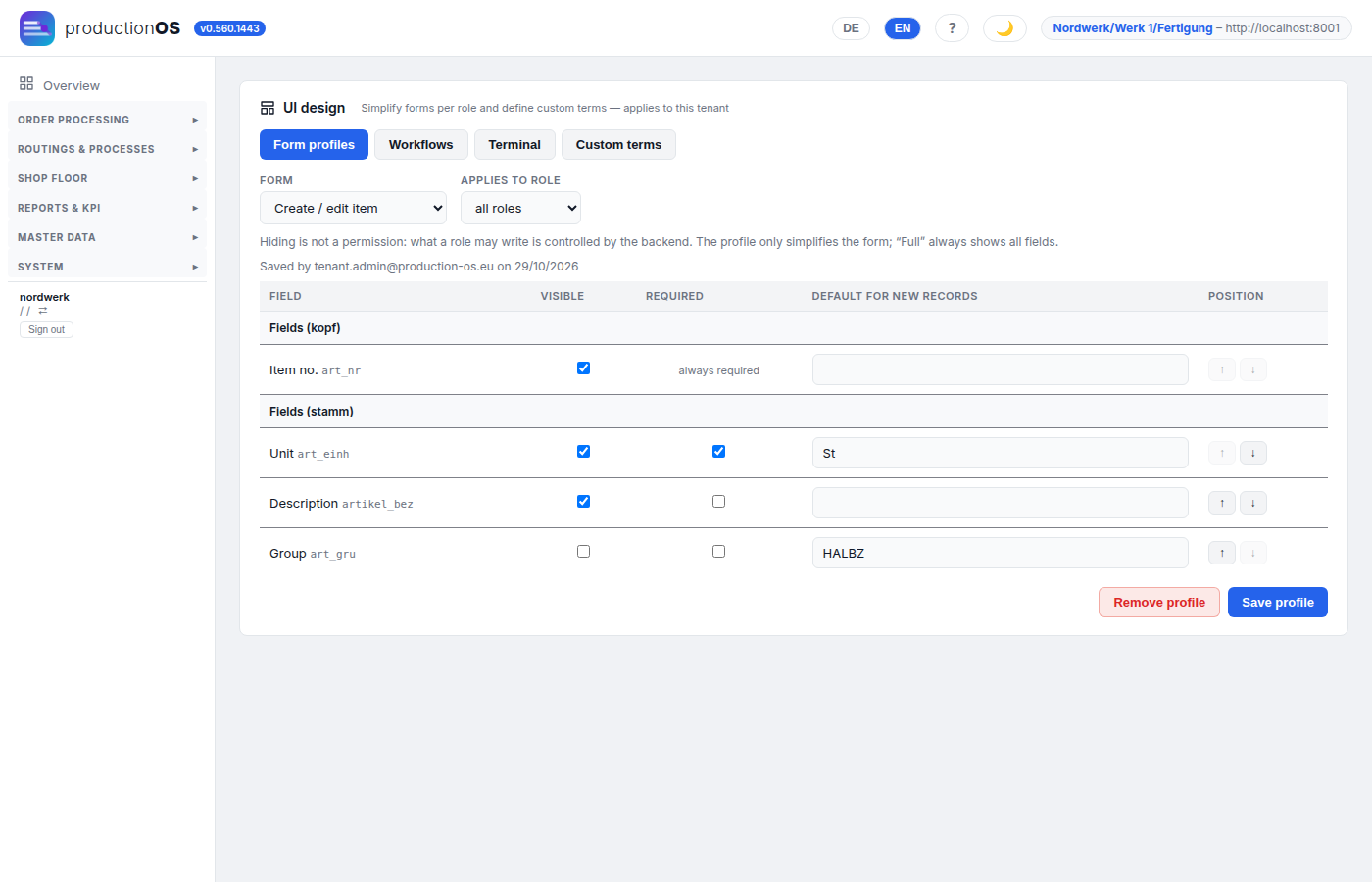Viewport: 1372px width, 882px height.
Task: Move Unit field up
Action: [1222, 453]
